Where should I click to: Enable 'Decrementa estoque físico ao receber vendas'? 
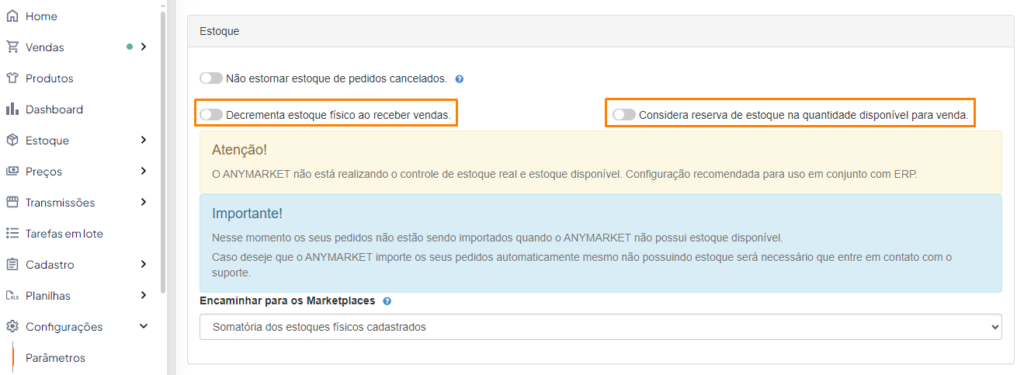(x=211, y=114)
